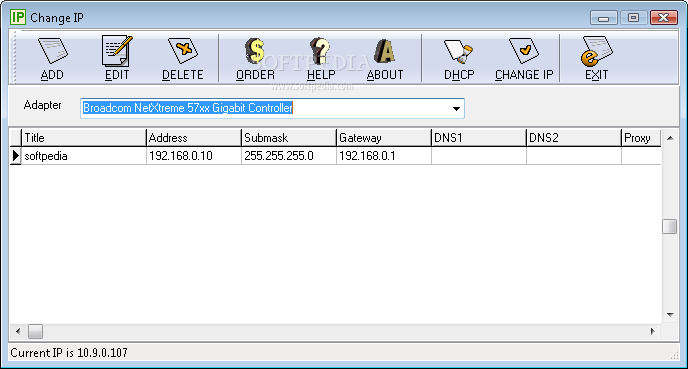The width and height of the screenshot is (688, 369).
Task: Click the empty DNS1 cell of softpedia
Action: [479, 156]
